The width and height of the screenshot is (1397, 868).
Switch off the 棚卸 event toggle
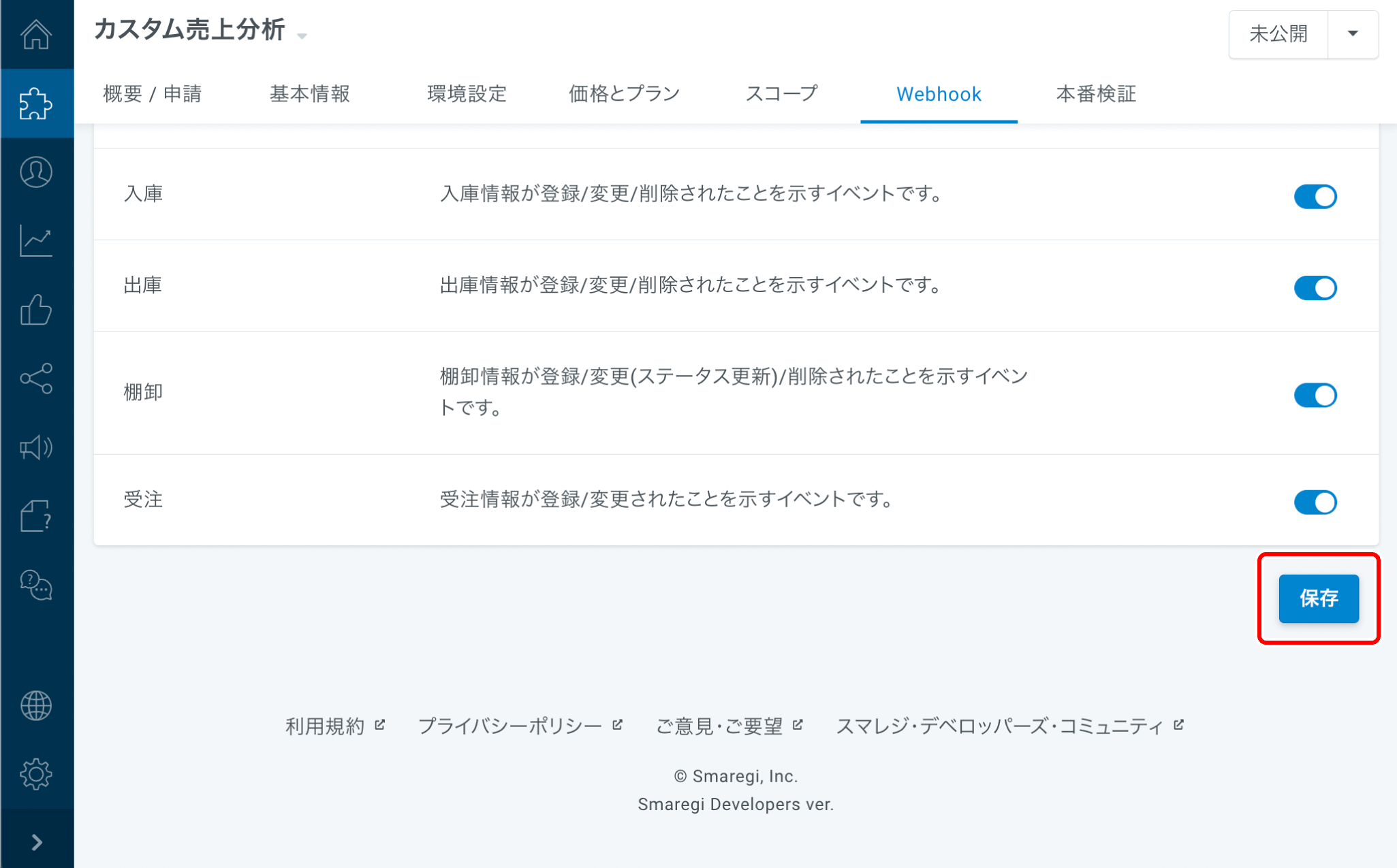1315,395
